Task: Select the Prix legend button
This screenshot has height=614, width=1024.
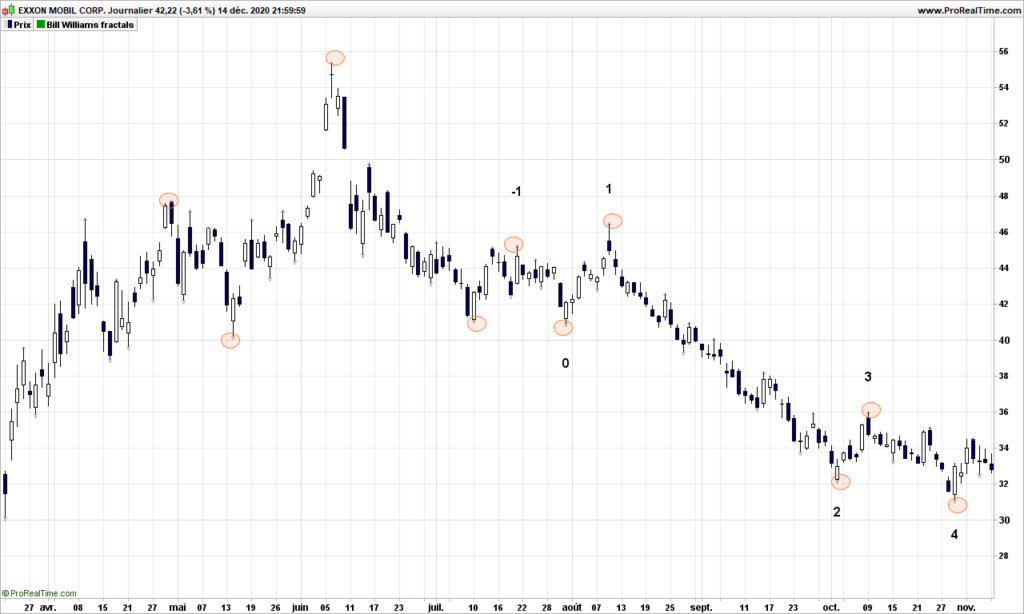Action: point(18,25)
